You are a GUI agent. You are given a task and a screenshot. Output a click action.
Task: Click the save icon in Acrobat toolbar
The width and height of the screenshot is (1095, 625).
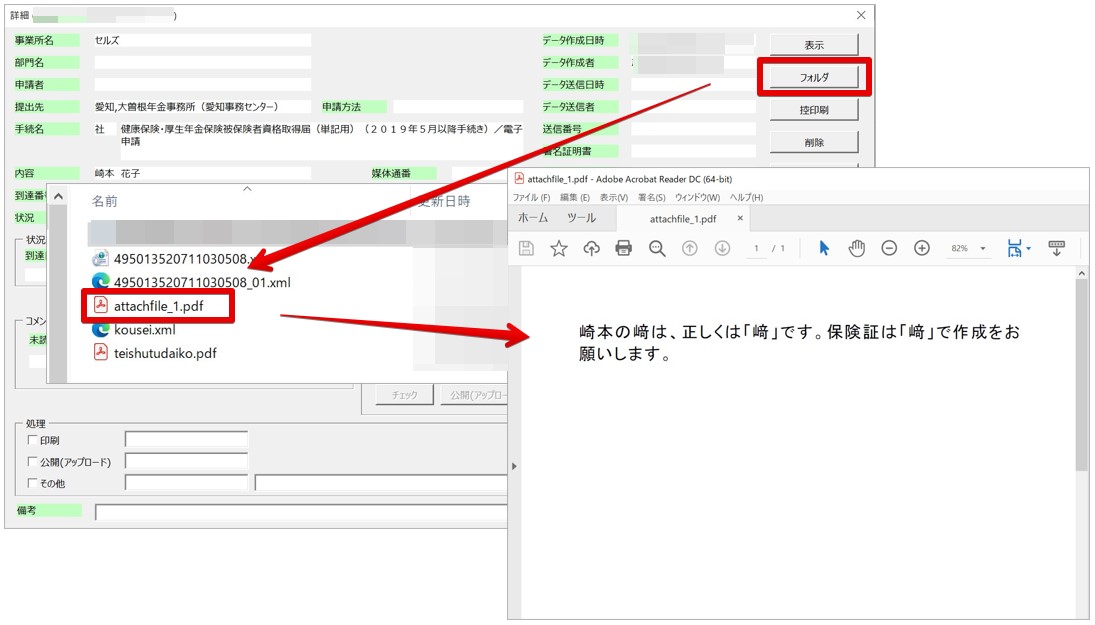[527, 248]
